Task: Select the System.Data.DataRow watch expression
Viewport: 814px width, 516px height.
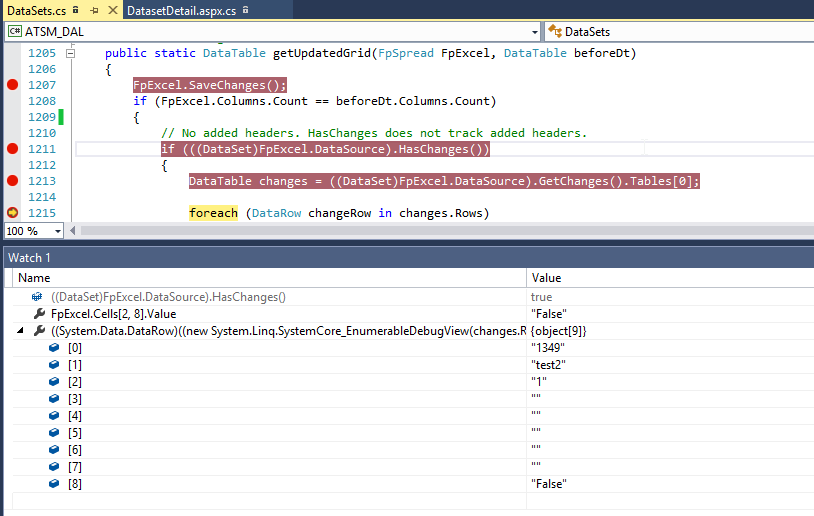Action: (x=288, y=331)
